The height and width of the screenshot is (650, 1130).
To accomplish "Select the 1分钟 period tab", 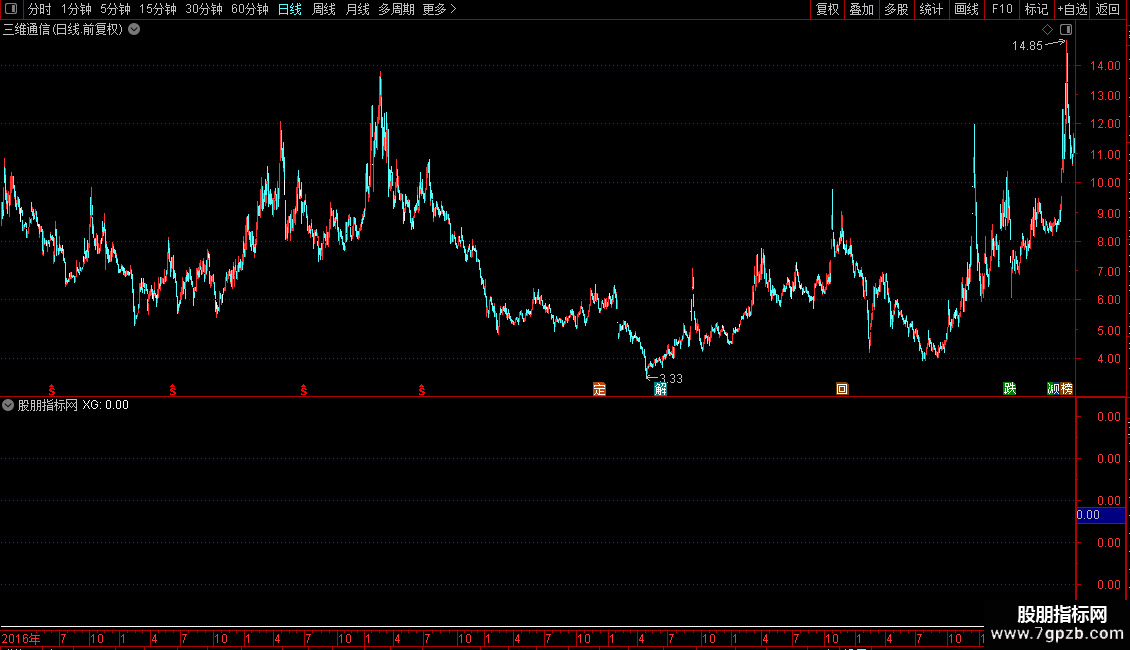I will tap(76, 9).
